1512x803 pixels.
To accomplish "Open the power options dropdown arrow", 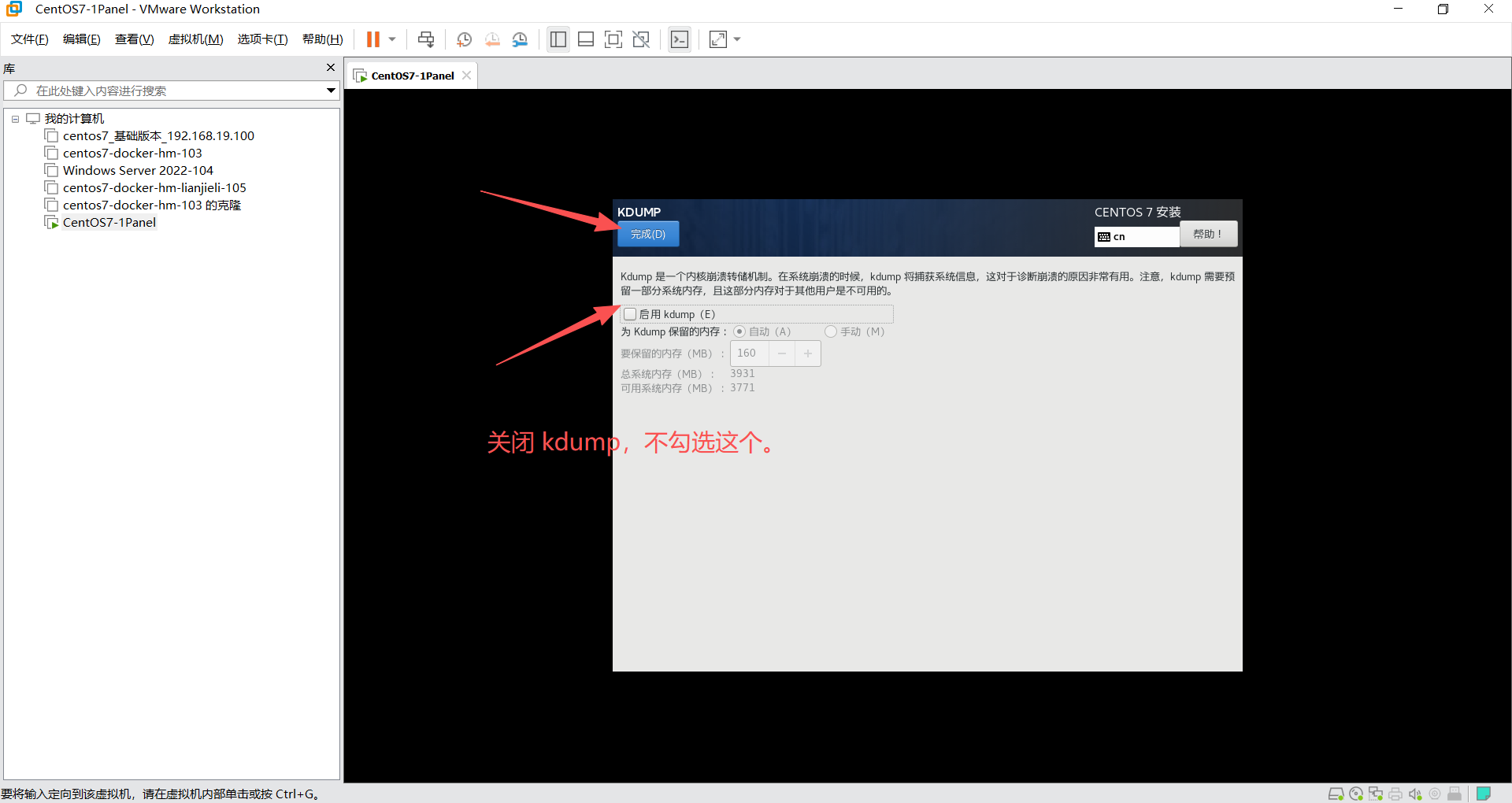I will (392, 39).
